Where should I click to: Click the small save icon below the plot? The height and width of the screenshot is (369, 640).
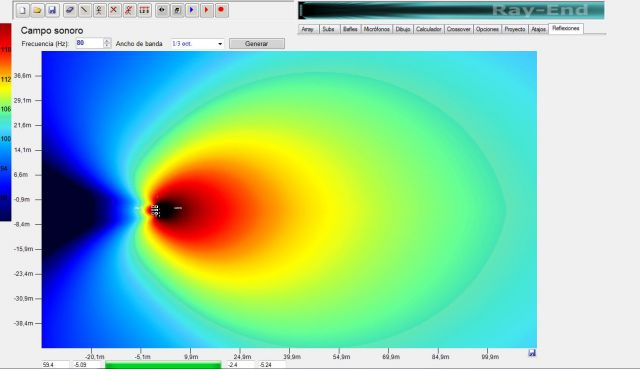[531, 353]
